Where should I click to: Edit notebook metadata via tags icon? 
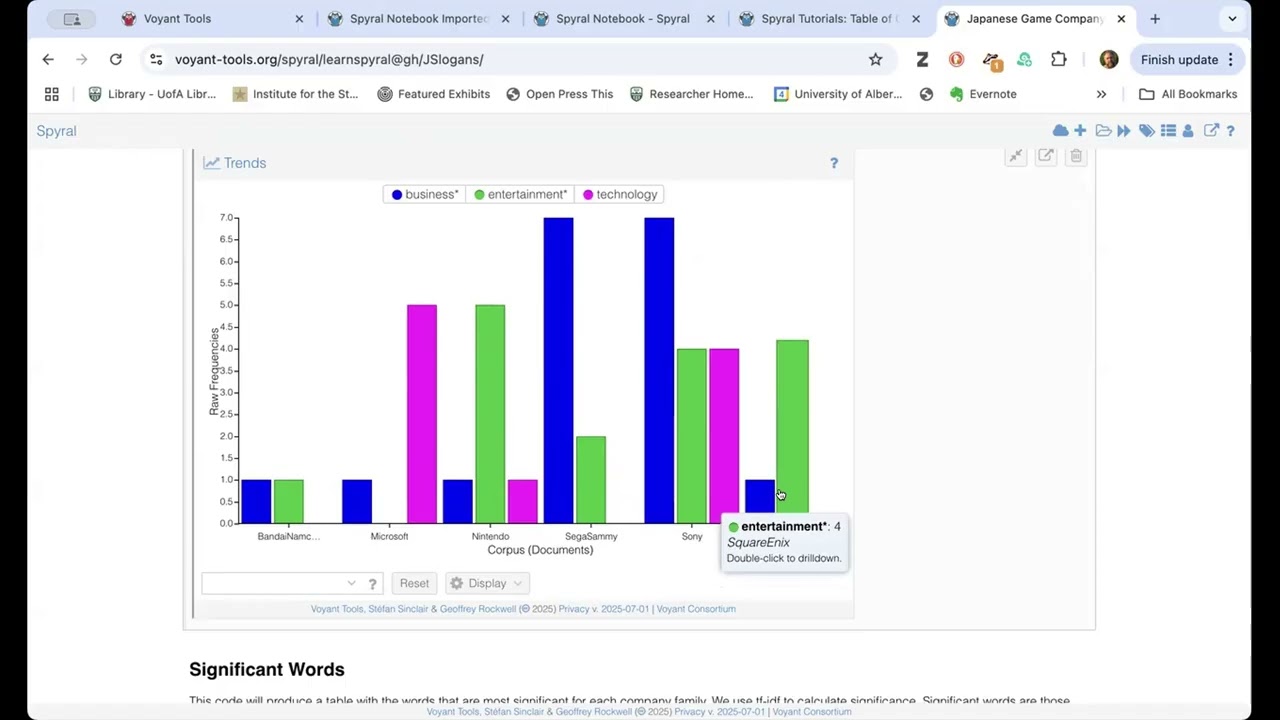tap(1146, 131)
